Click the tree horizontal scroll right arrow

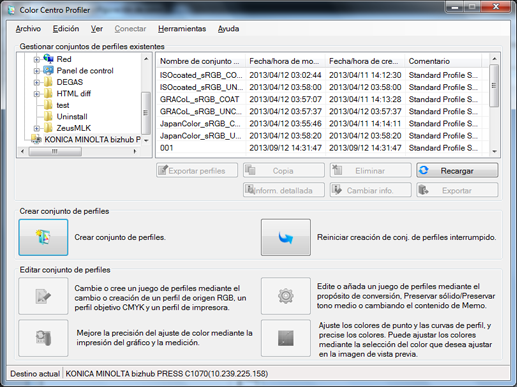point(135,151)
